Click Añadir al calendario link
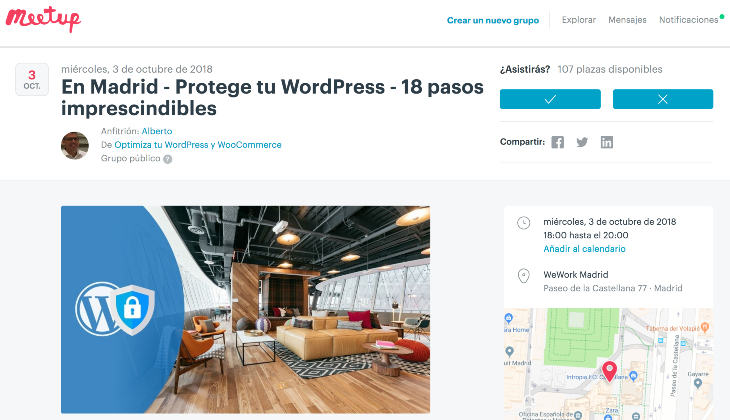 [x=584, y=249]
